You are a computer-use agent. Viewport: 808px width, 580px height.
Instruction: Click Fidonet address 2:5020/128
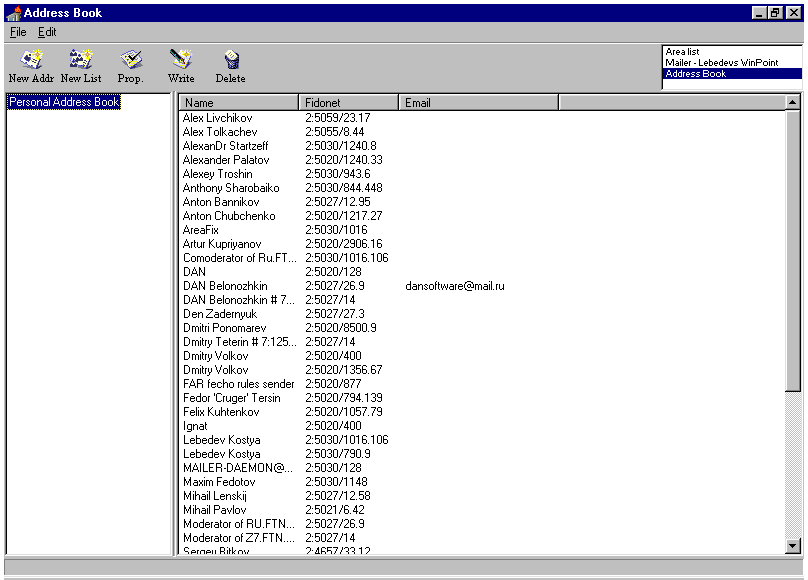333,272
